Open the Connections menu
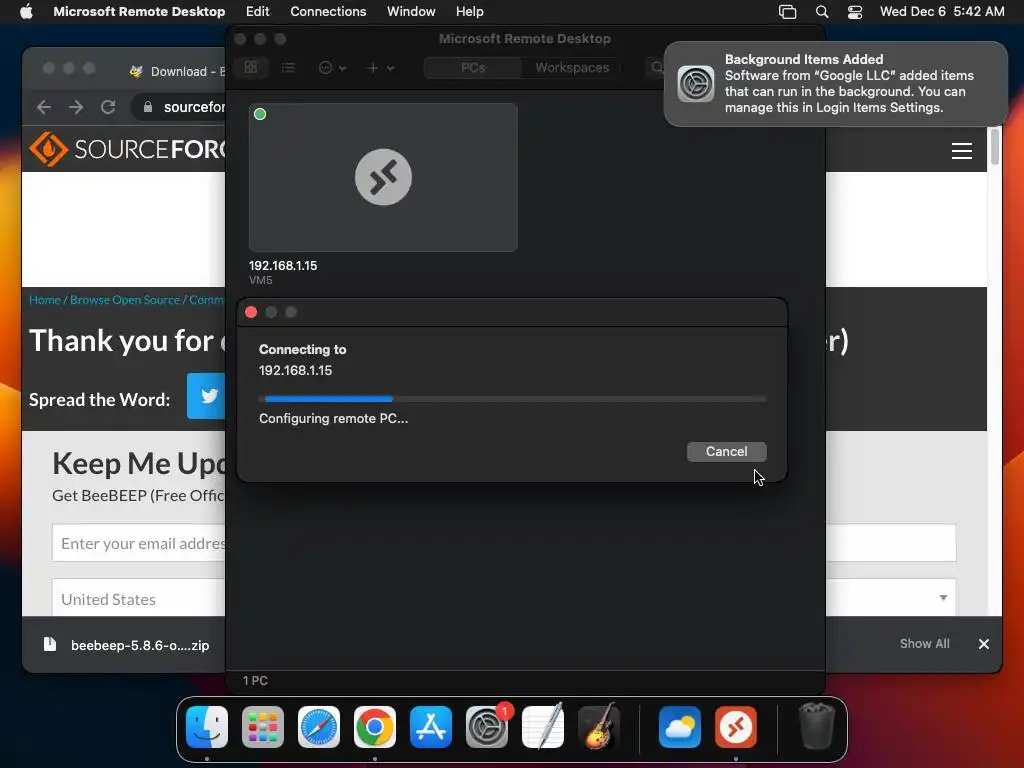The width and height of the screenshot is (1024, 768). click(x=328, y=11)
